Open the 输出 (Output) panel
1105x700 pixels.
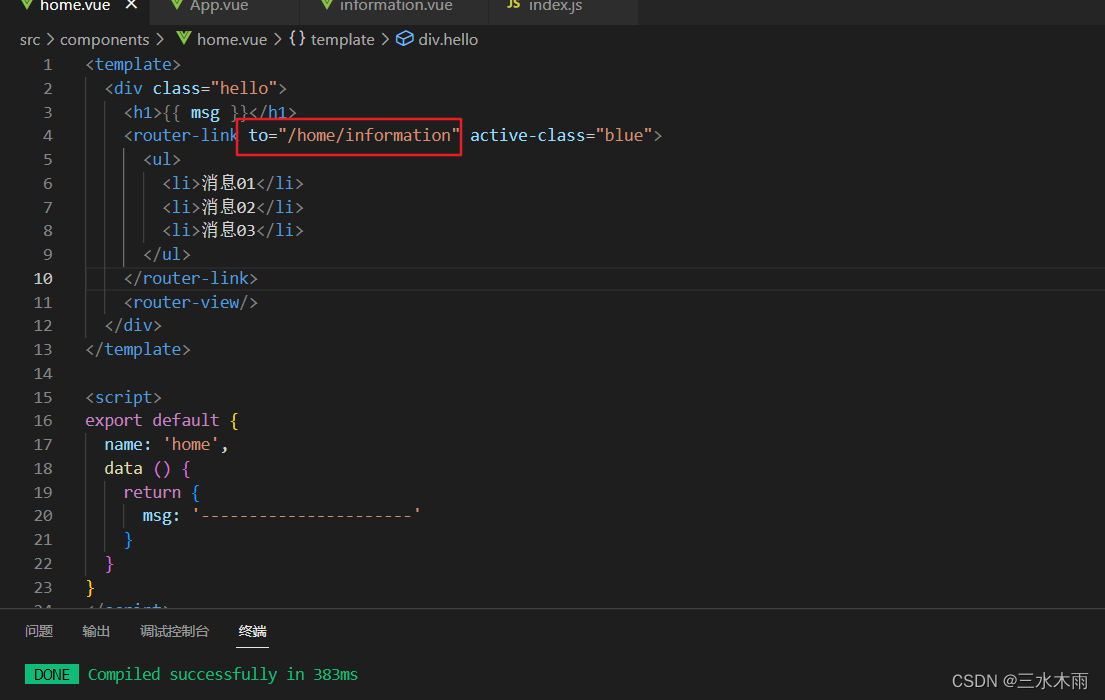point(96,631)
